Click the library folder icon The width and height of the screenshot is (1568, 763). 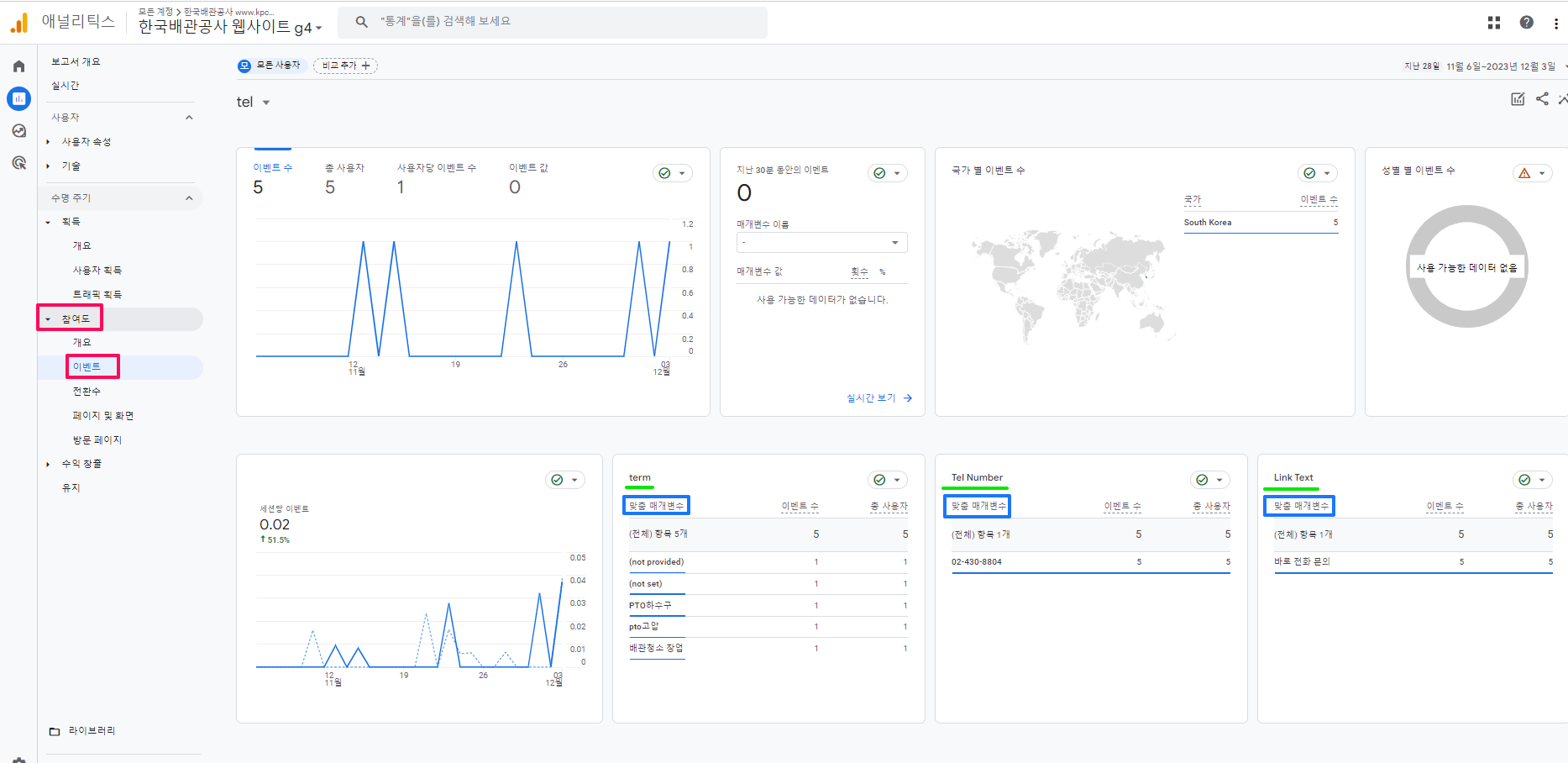pos(55,731)
